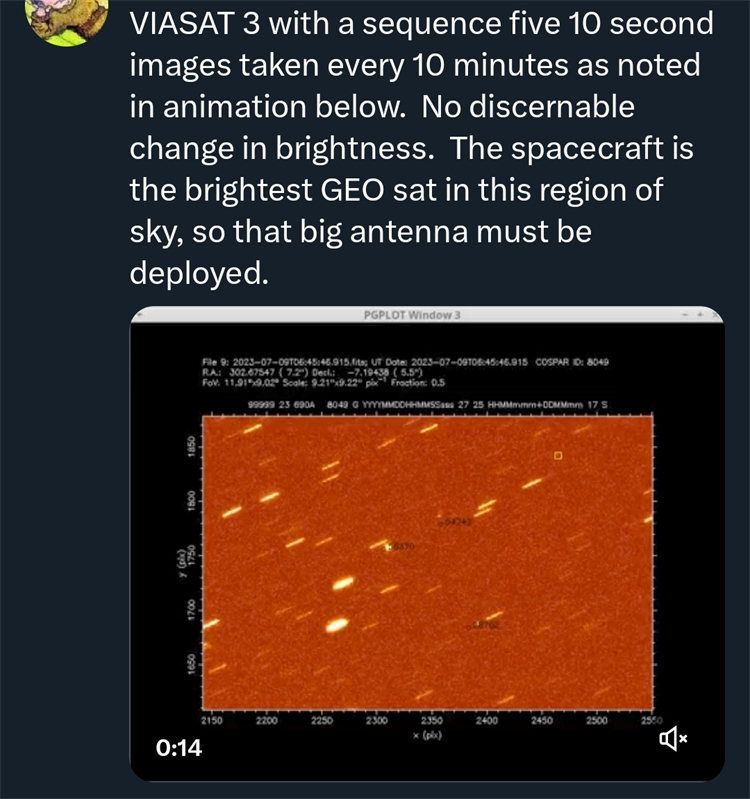Unmute the video with the speaker icon
This screenshot has height=799, width=750.
pos(673,738)
